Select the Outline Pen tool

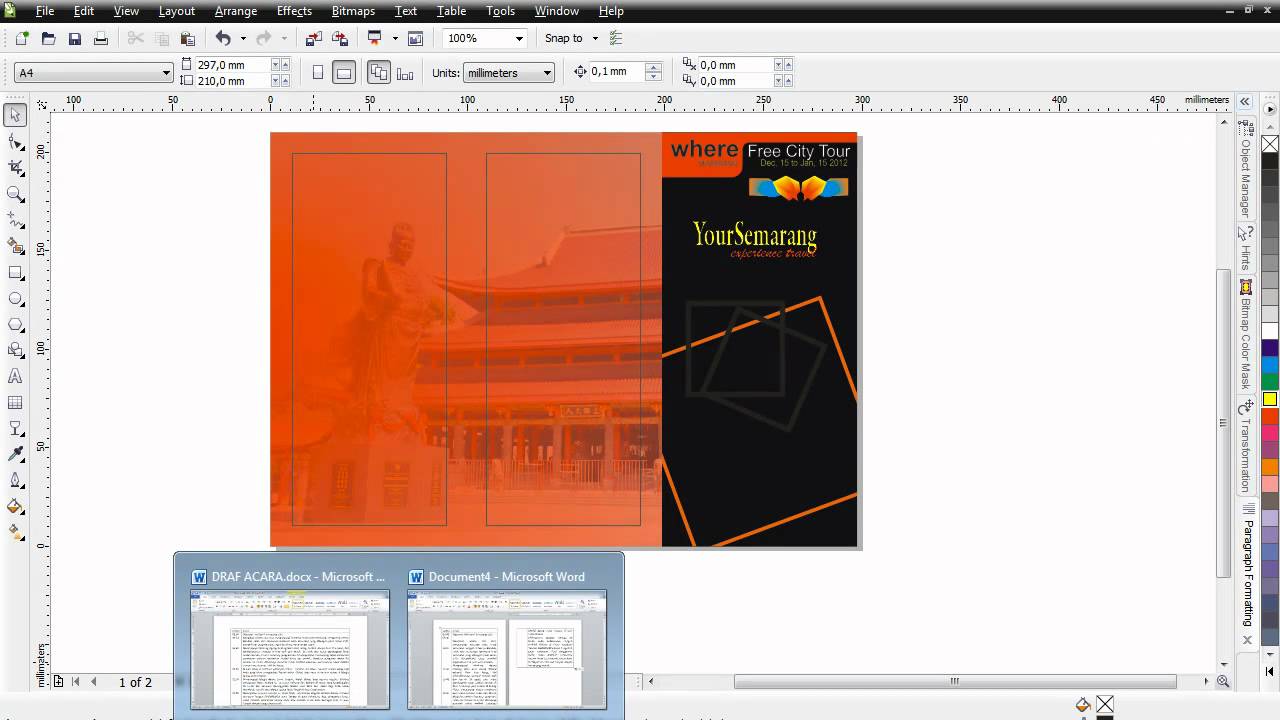(15, 480)
